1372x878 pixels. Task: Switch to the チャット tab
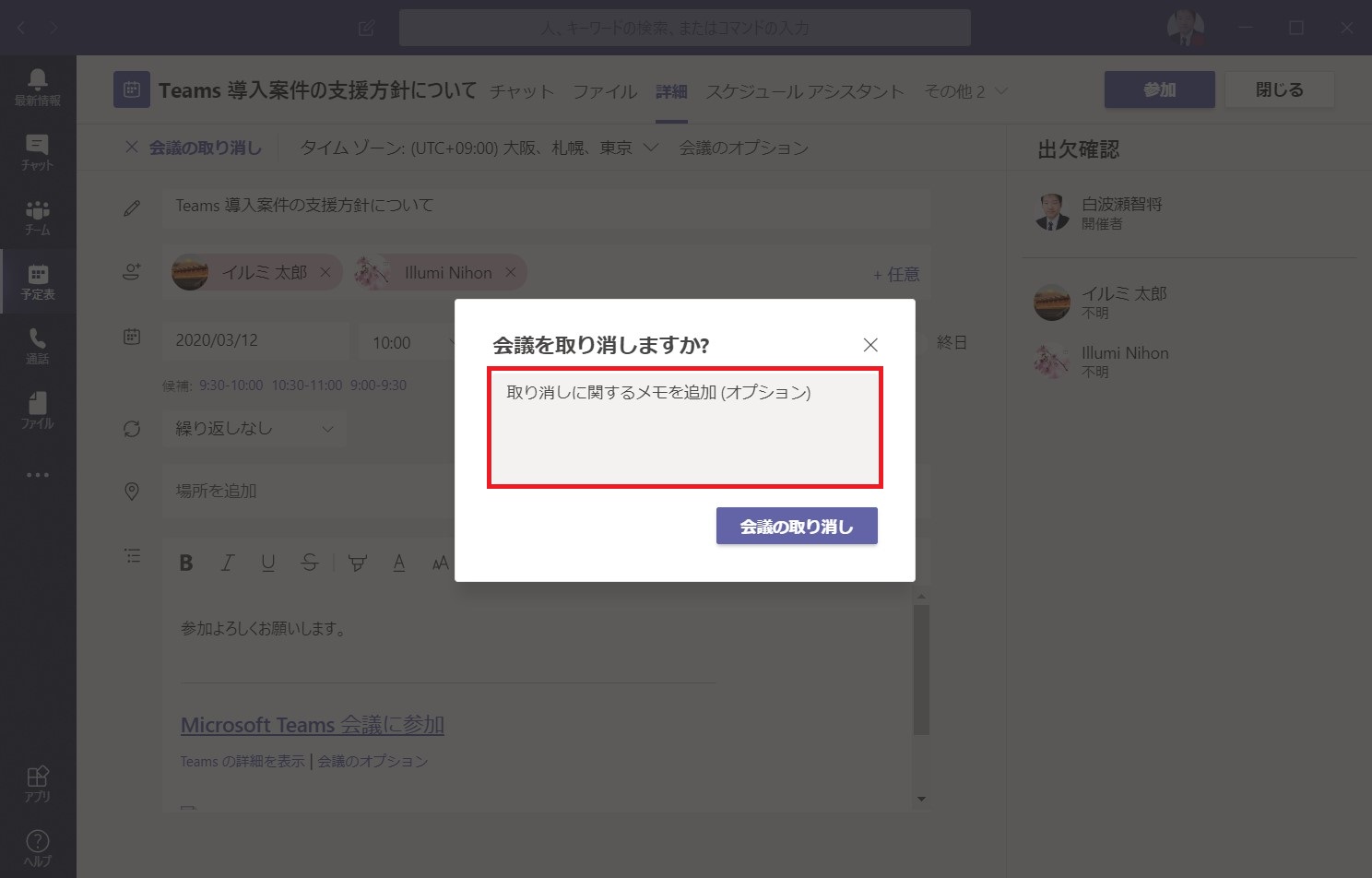(x=522, y=91)
